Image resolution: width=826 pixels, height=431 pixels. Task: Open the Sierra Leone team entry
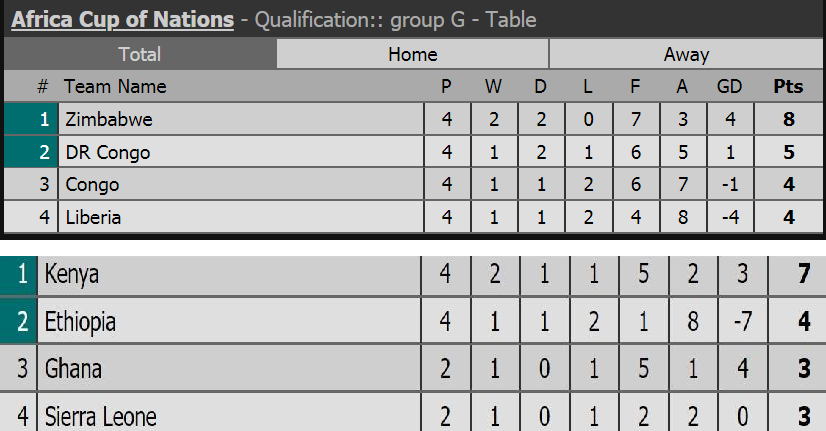click(100, 416)
